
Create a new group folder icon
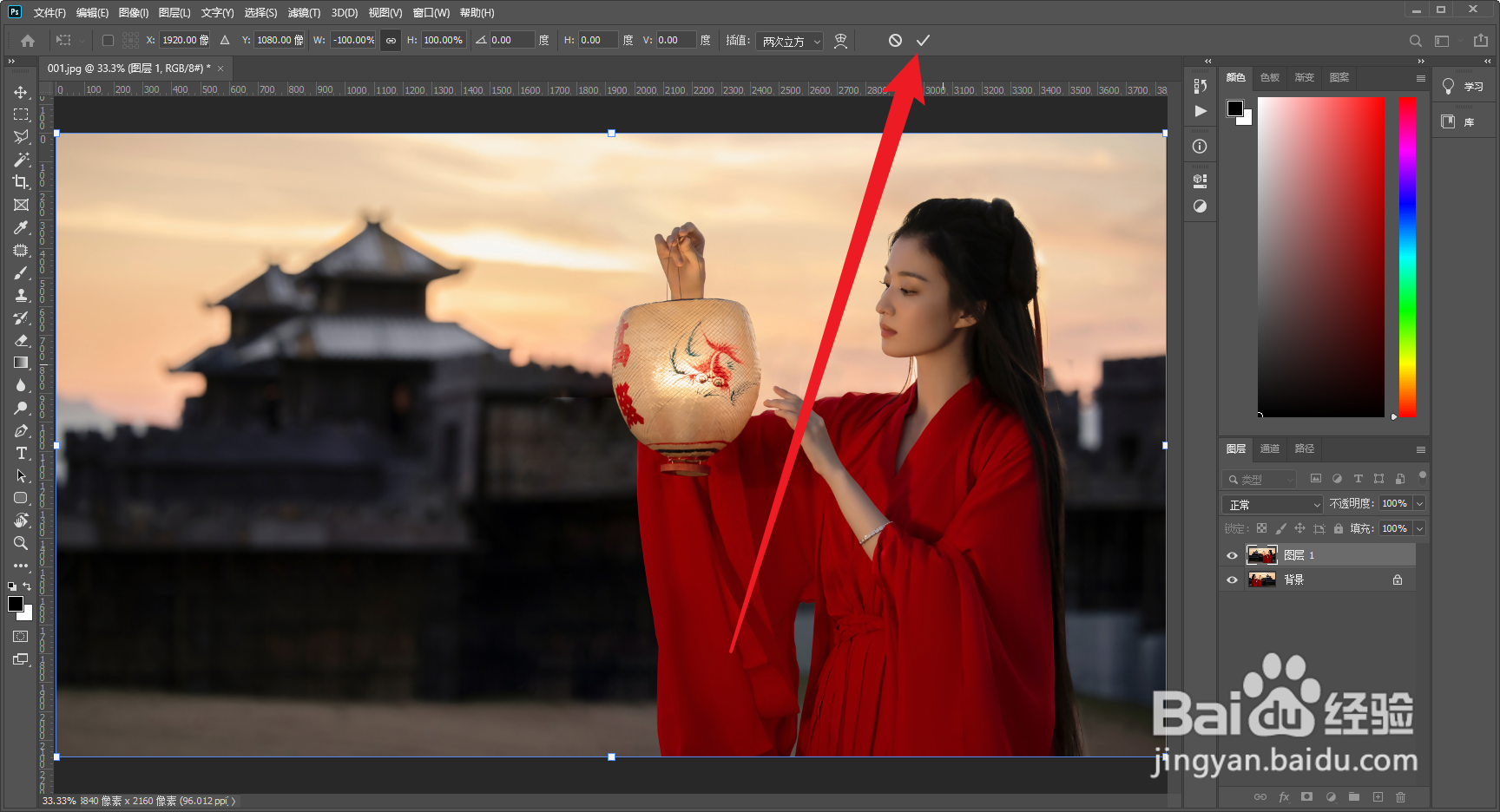[1354, 796]
